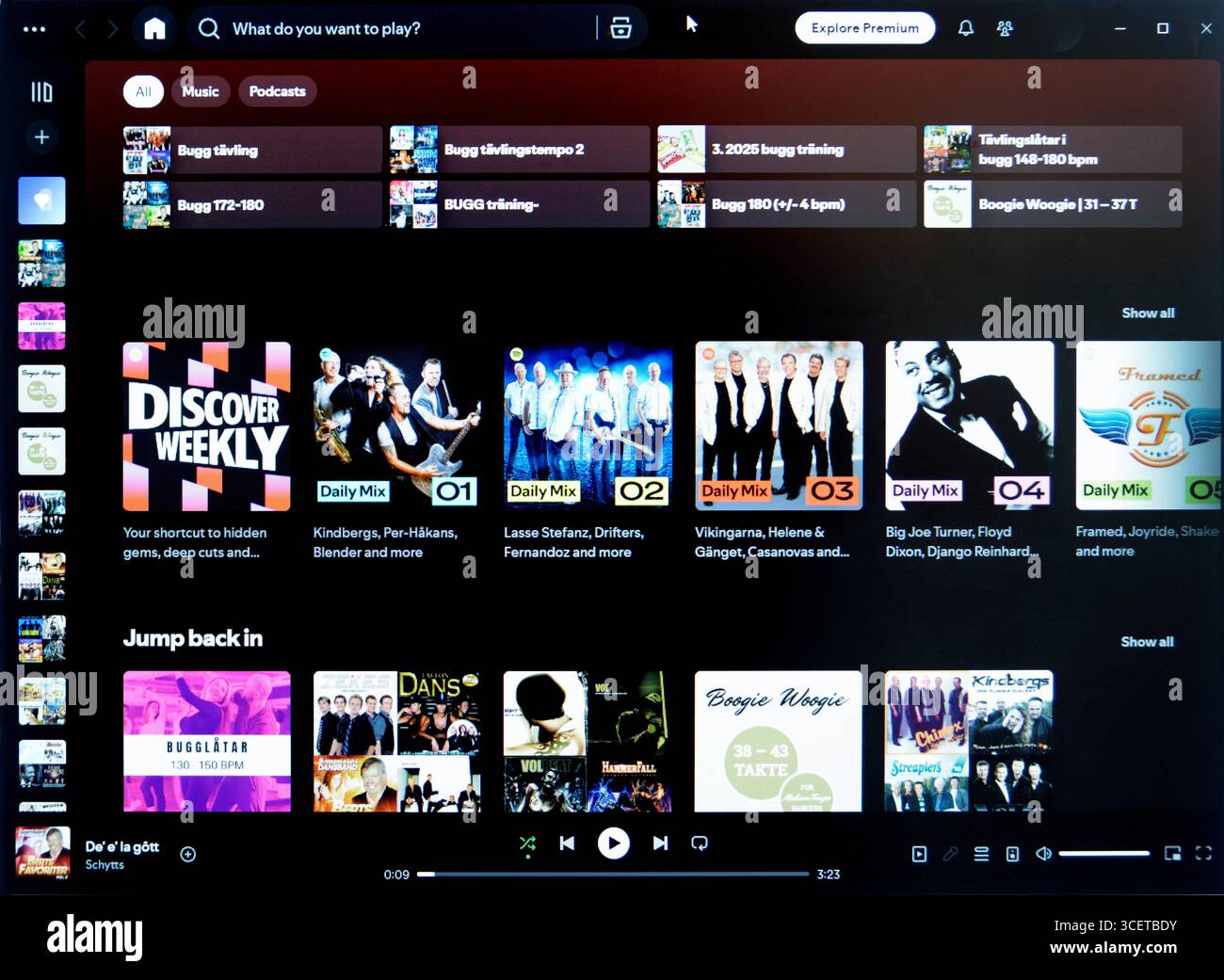Click Explore Premium button
This screenshot has height=980, width=1224.
[865, 28]
